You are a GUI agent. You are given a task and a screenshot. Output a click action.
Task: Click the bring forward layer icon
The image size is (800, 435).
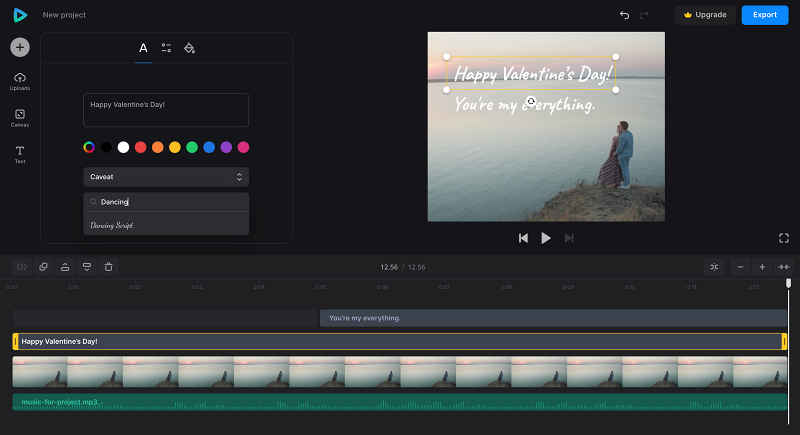tap(65, 267)
